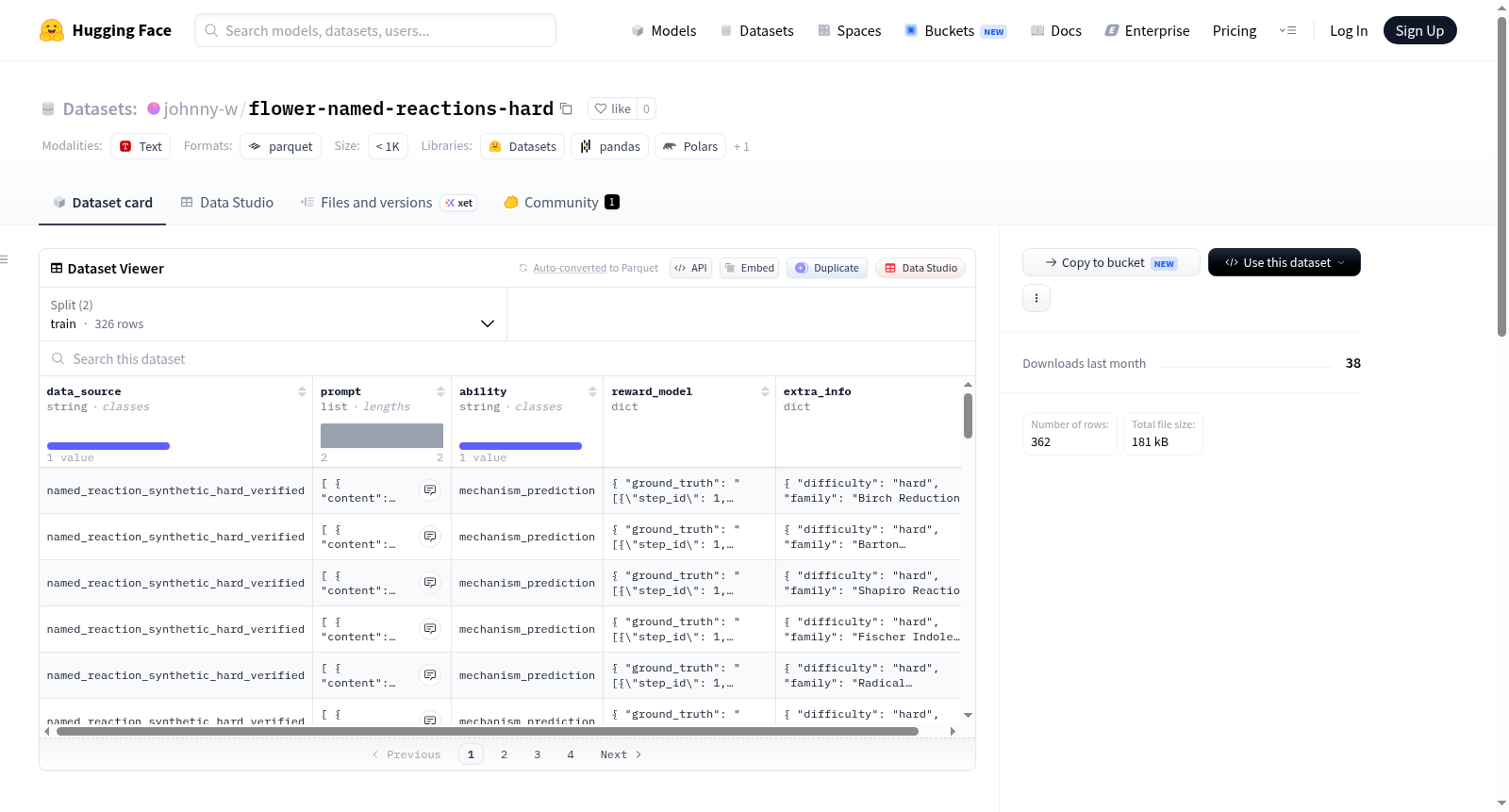Show the +1 more libraries

point(741,147)
